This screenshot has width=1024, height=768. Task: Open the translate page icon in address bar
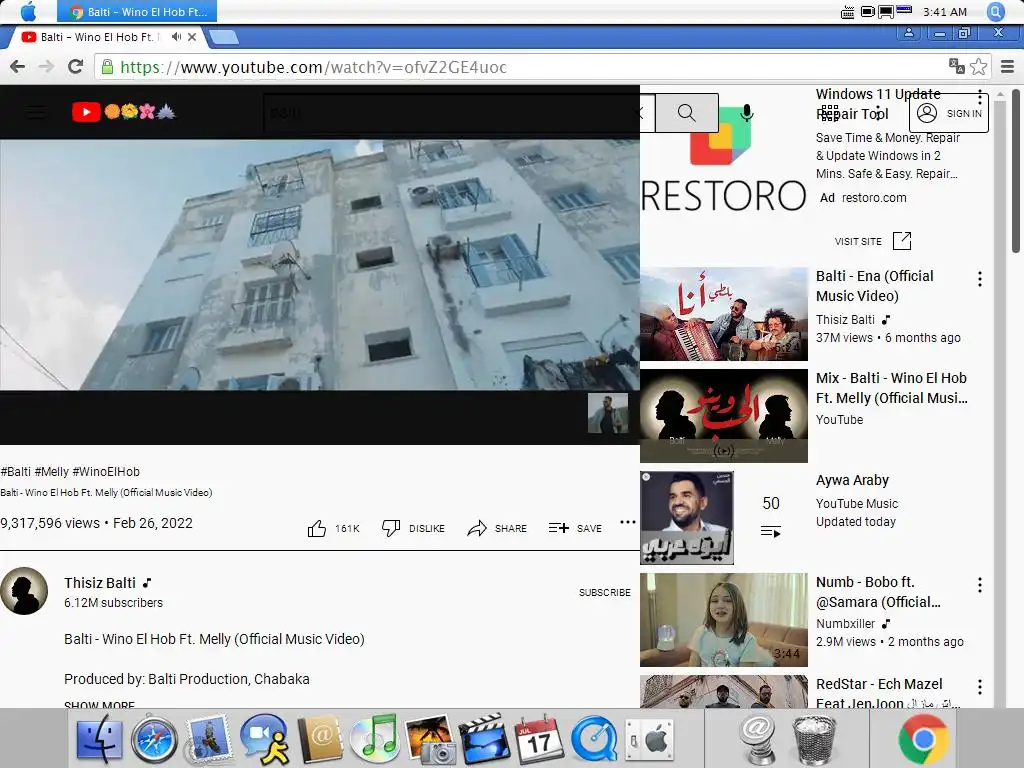pyautogui.click(x=957, y=66)
